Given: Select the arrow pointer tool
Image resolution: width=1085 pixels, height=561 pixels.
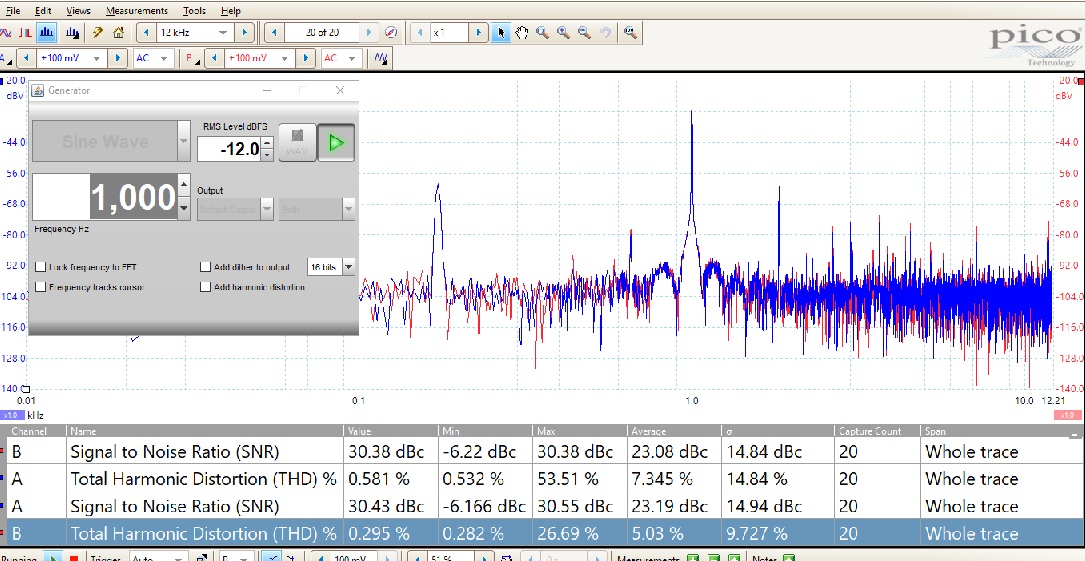Looking at the screenshot, I should (x=501, y=33).
